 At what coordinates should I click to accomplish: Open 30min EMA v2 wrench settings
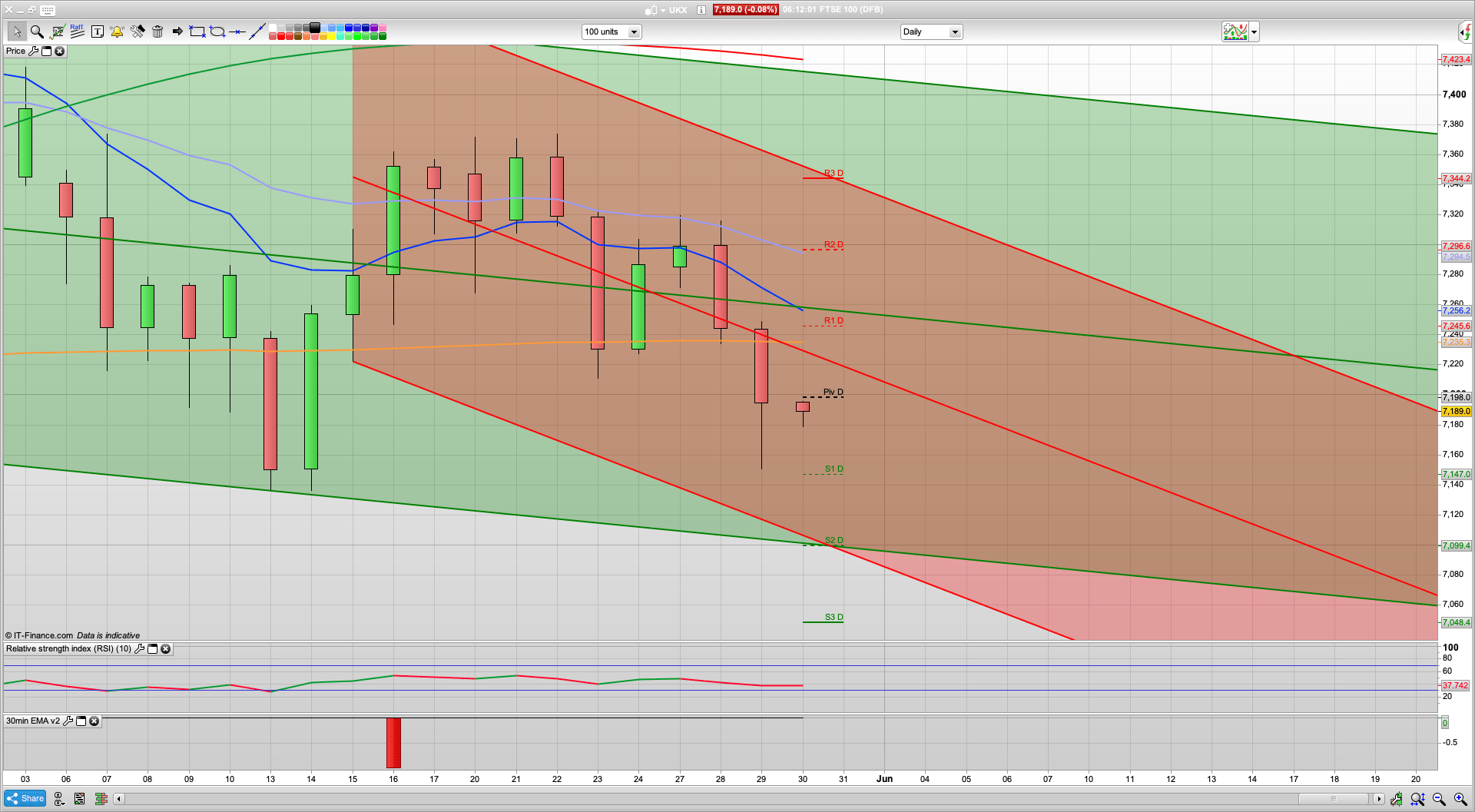(68, 721)
